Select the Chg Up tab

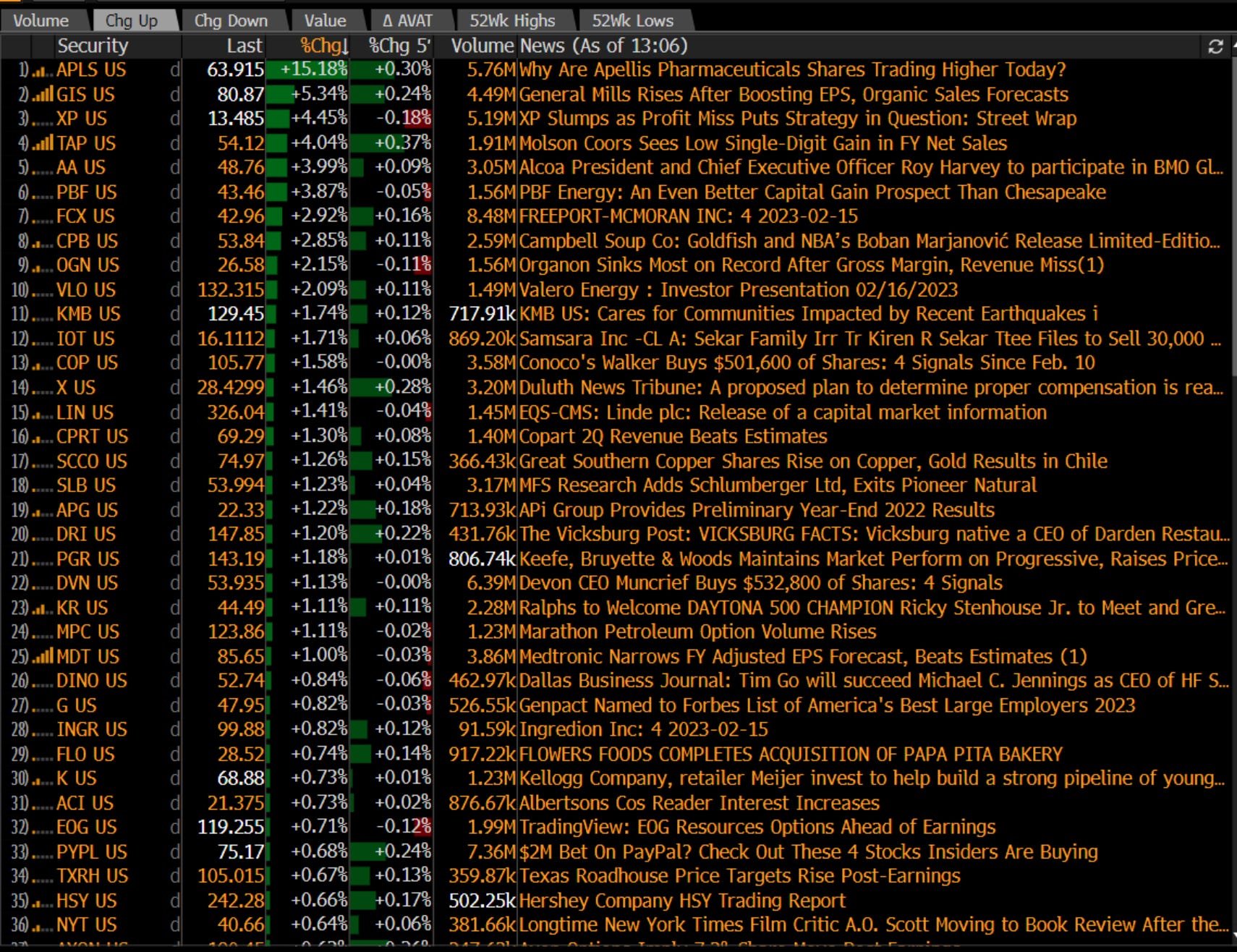point(132,21)
